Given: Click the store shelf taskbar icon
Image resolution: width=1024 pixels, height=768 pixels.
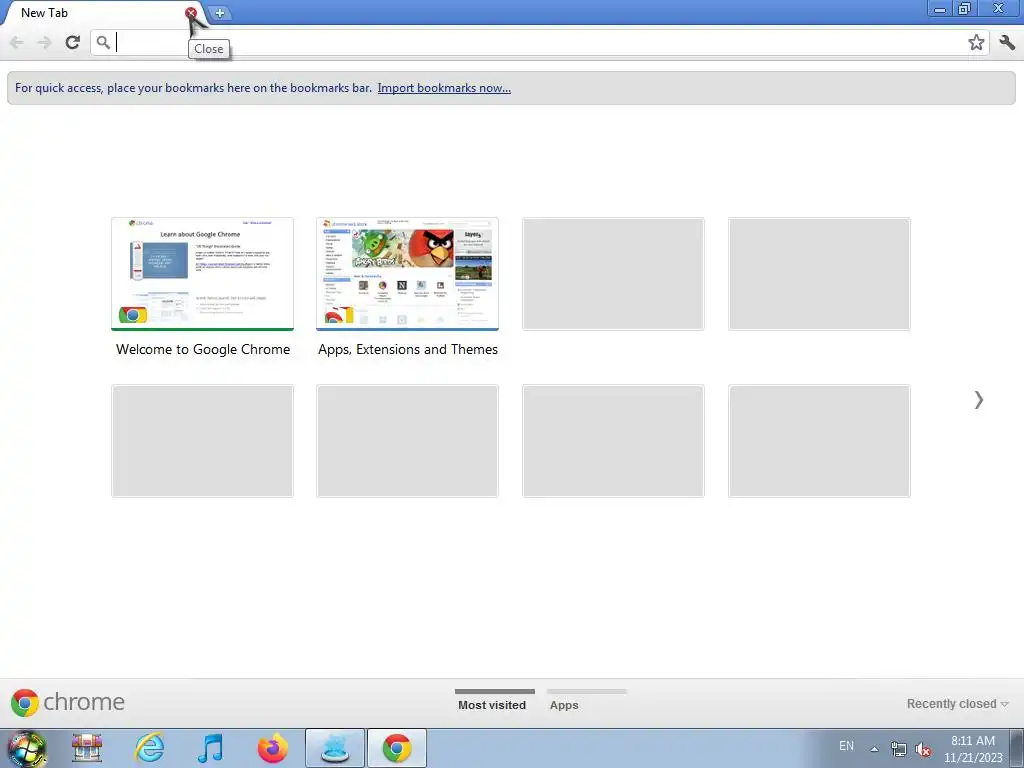Looking at the screenshot, I should coord(88,748).
